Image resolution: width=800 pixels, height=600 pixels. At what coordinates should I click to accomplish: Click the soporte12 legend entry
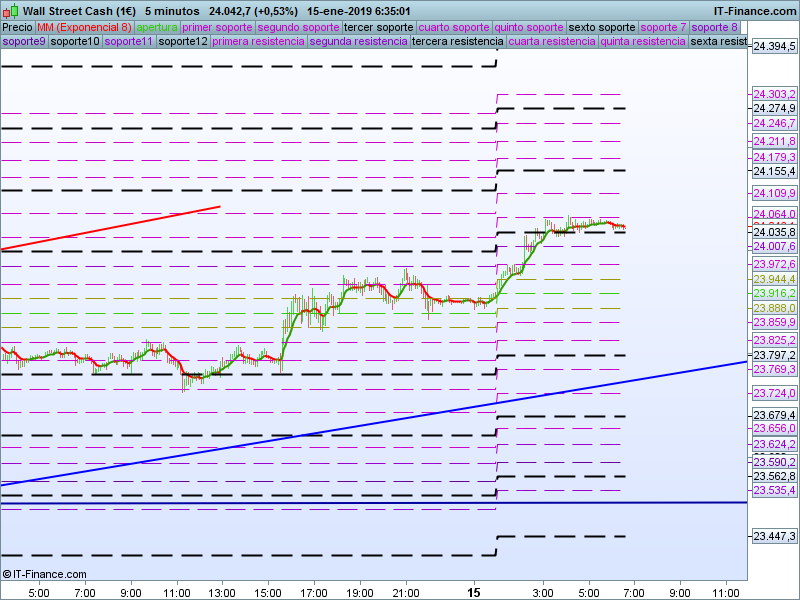(183, 41)
